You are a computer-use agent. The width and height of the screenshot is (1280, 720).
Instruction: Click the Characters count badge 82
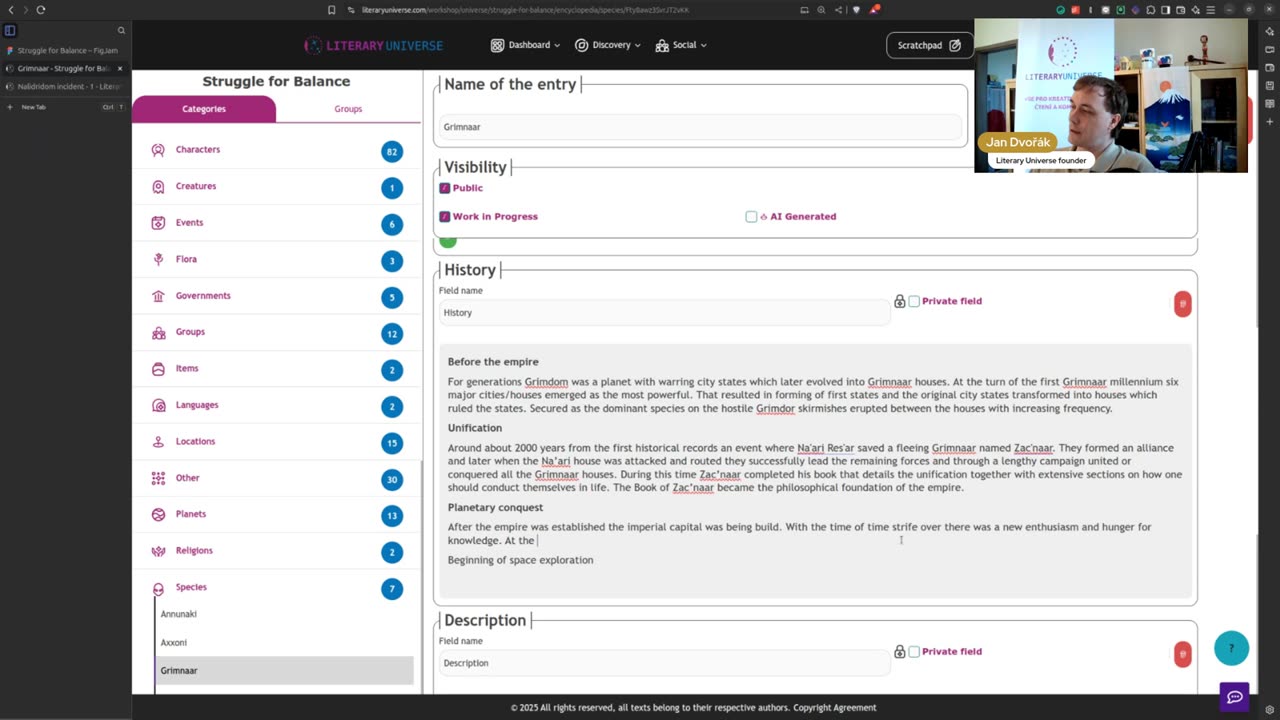pyautogui.click(x=392, y=152)
